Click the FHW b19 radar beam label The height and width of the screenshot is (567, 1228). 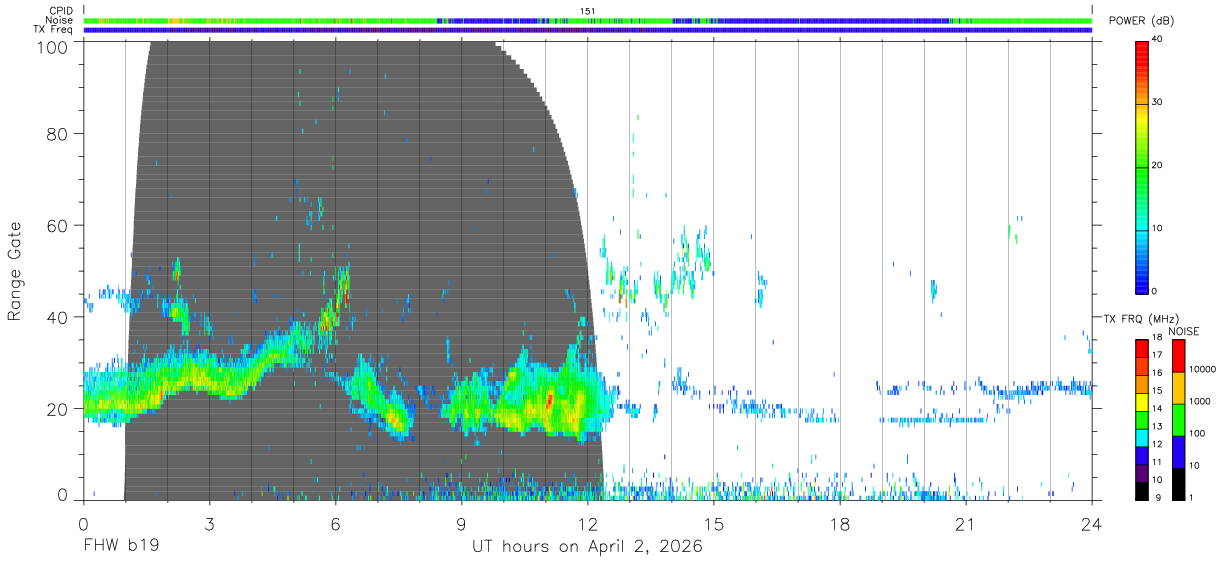[x=121, y=547]
